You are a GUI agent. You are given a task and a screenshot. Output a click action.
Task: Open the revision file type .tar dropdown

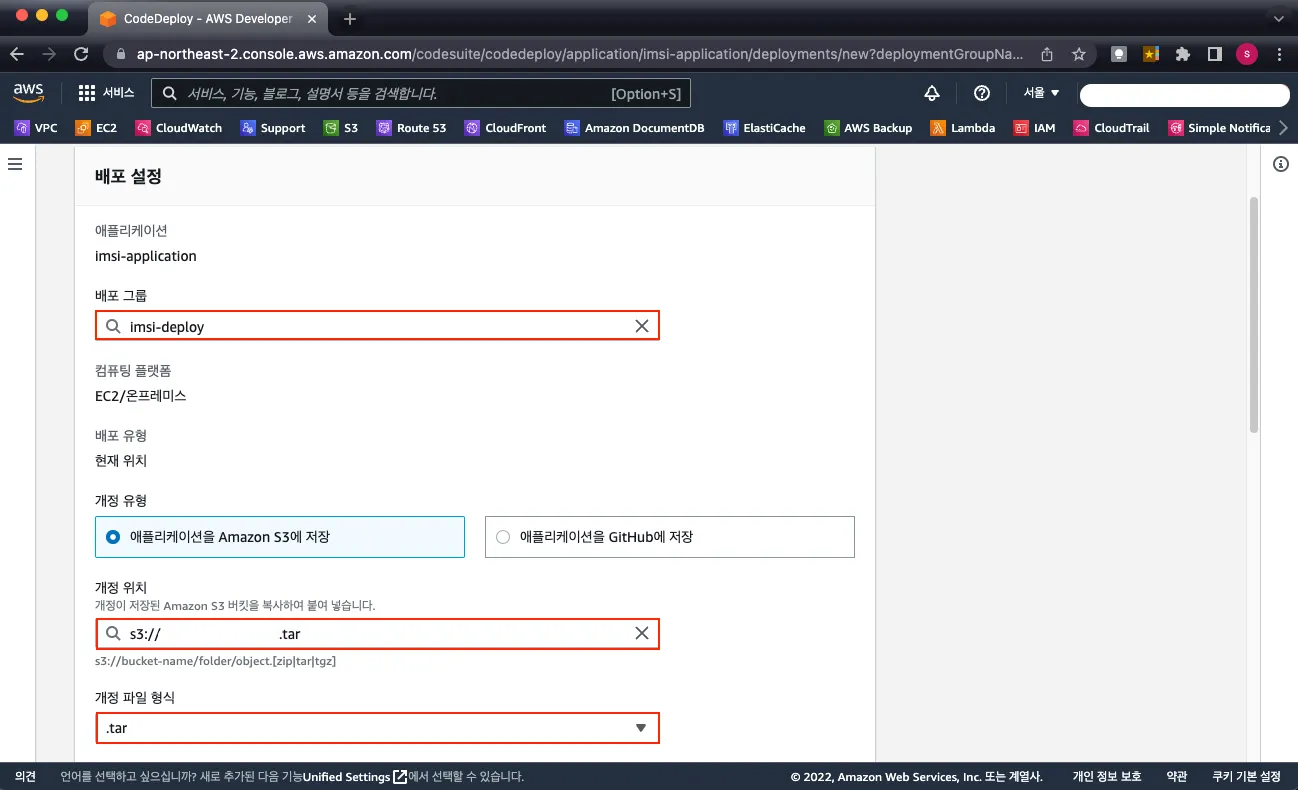pos(378,728)
